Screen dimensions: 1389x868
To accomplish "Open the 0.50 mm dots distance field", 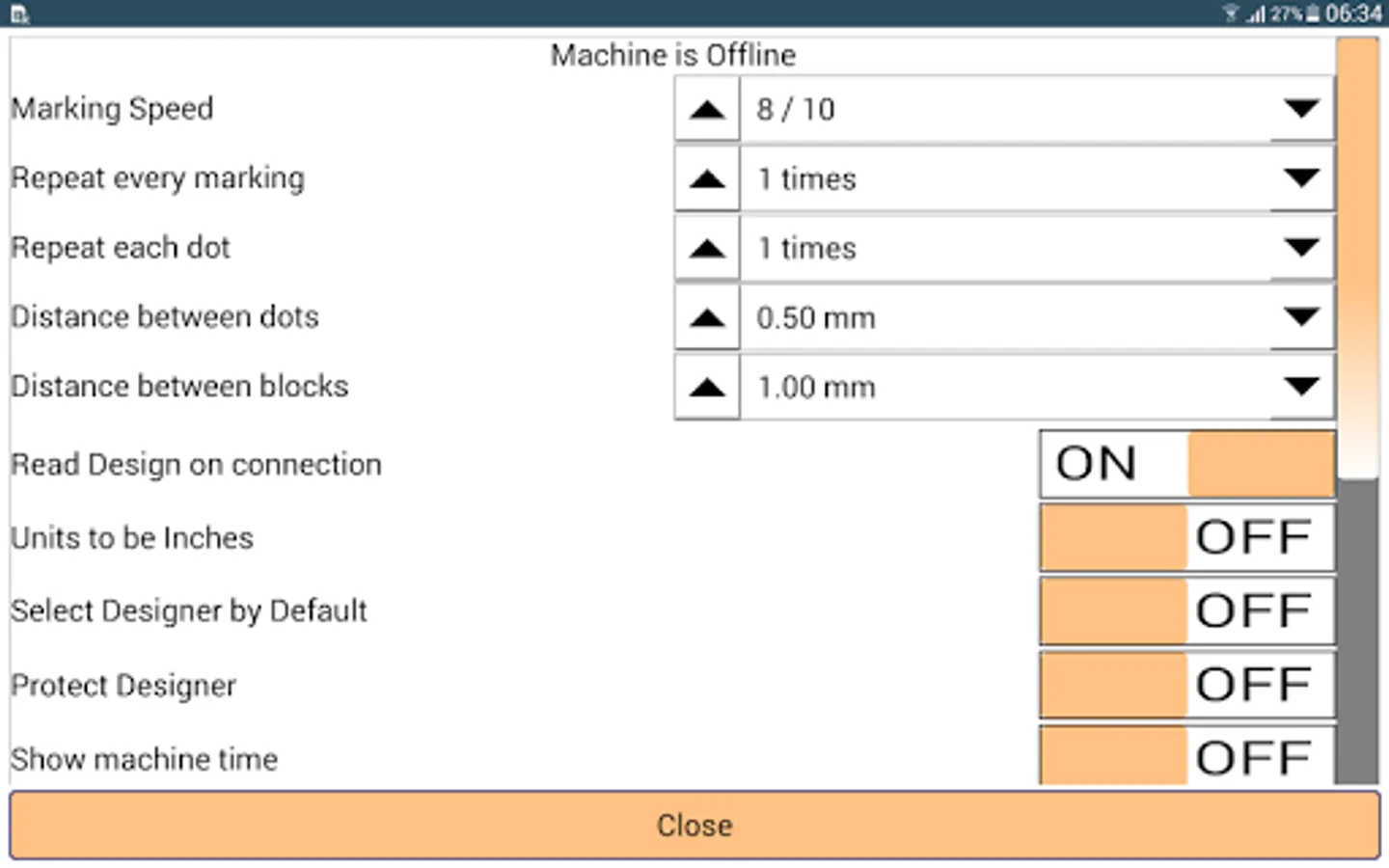I will pos(1005,317).
